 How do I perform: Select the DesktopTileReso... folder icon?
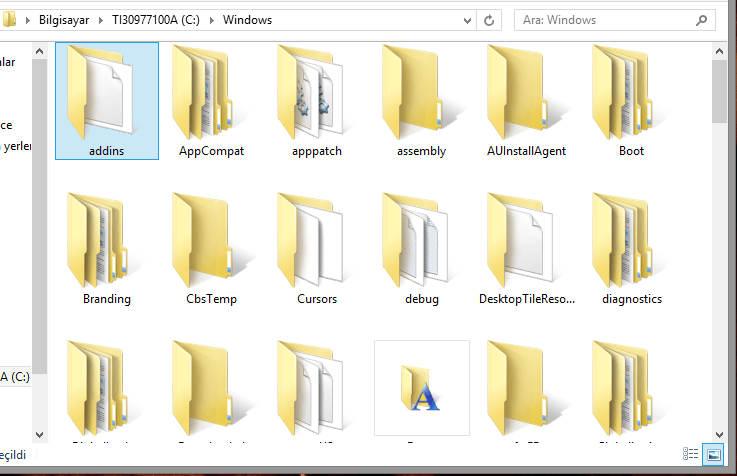[x=521, y=241]
